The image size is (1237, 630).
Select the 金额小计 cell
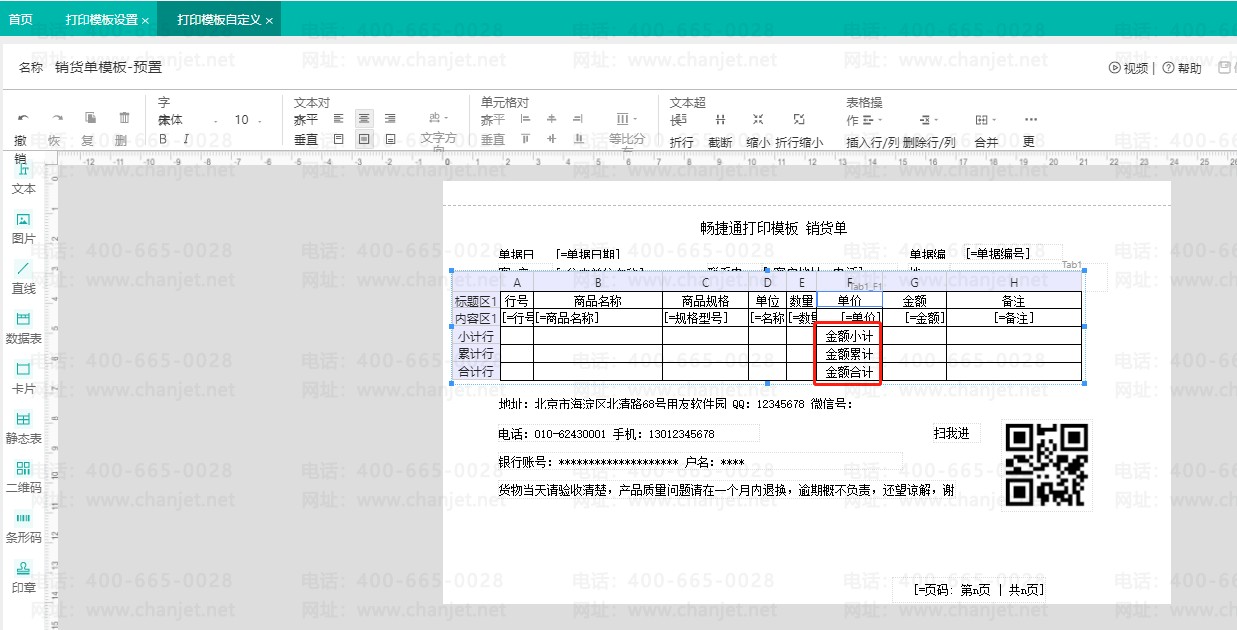pos(849,336)
